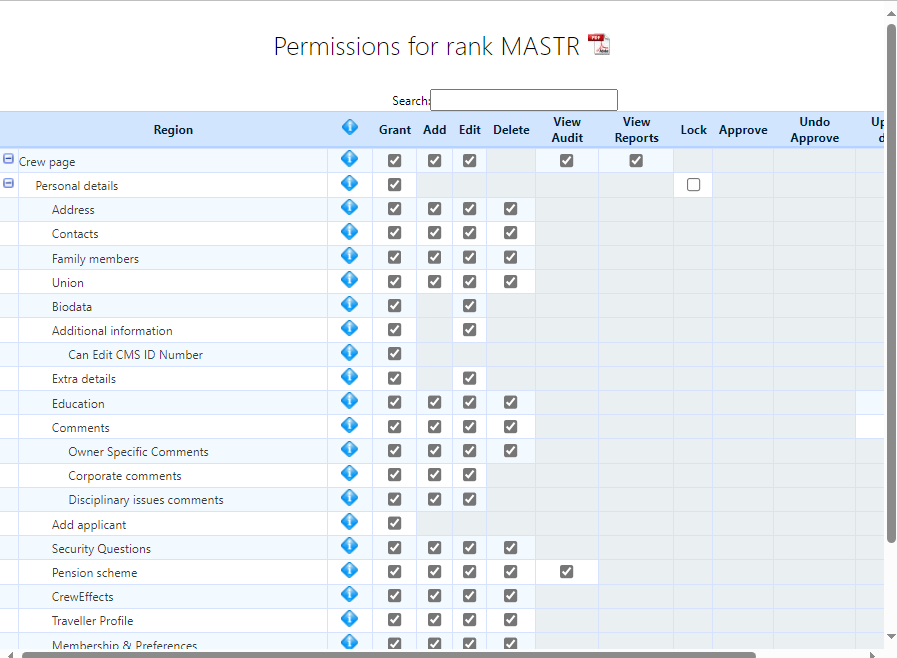Click info icon for Security Questions

[x=349, y=547]
